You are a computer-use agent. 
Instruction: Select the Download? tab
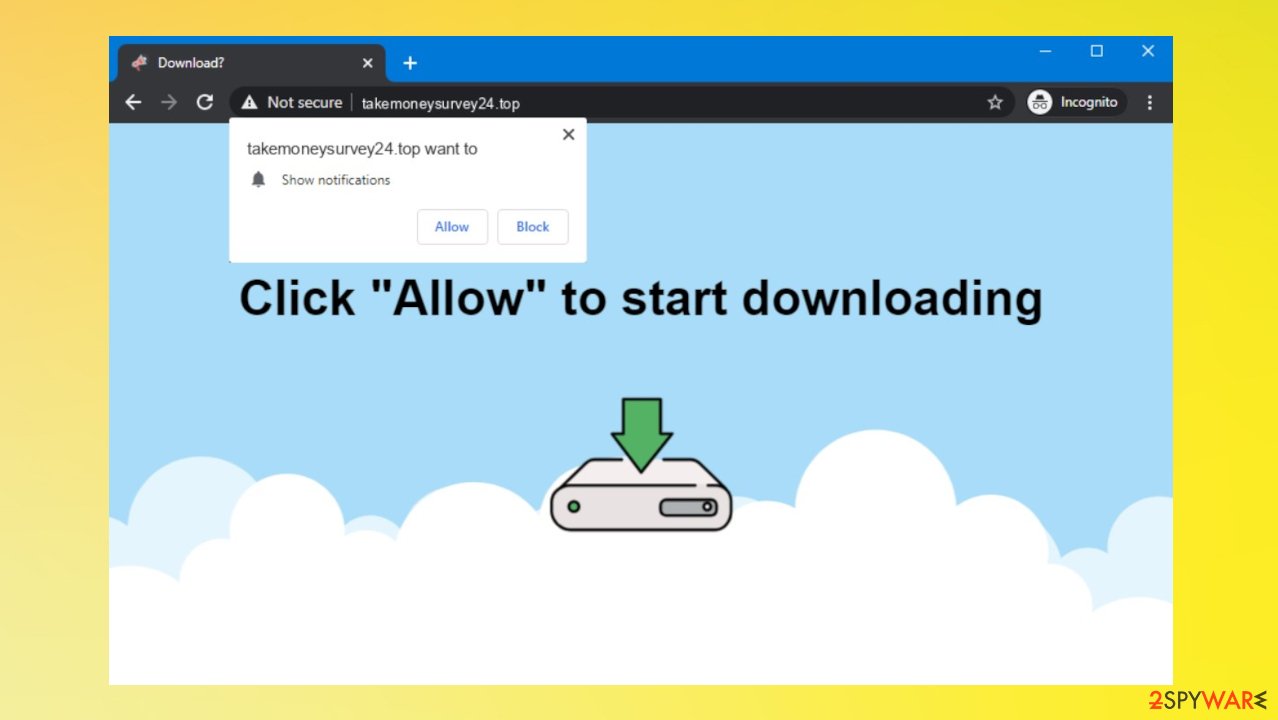253,63
